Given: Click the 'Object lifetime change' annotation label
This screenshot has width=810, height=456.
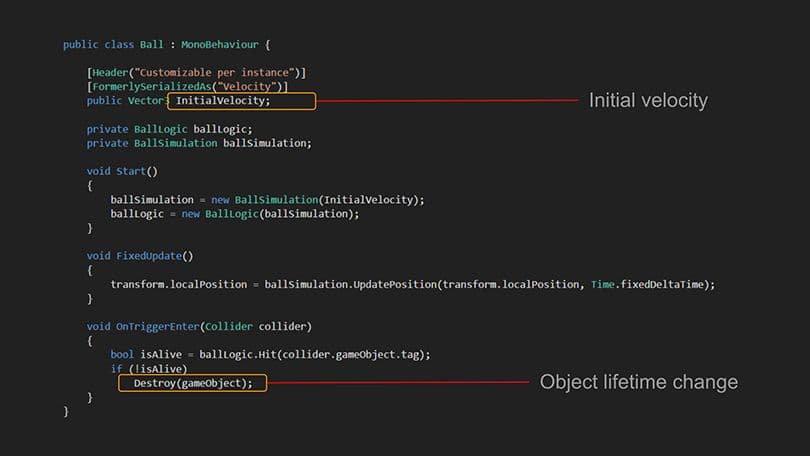Looking at the screenshot, I should (638, 382).
